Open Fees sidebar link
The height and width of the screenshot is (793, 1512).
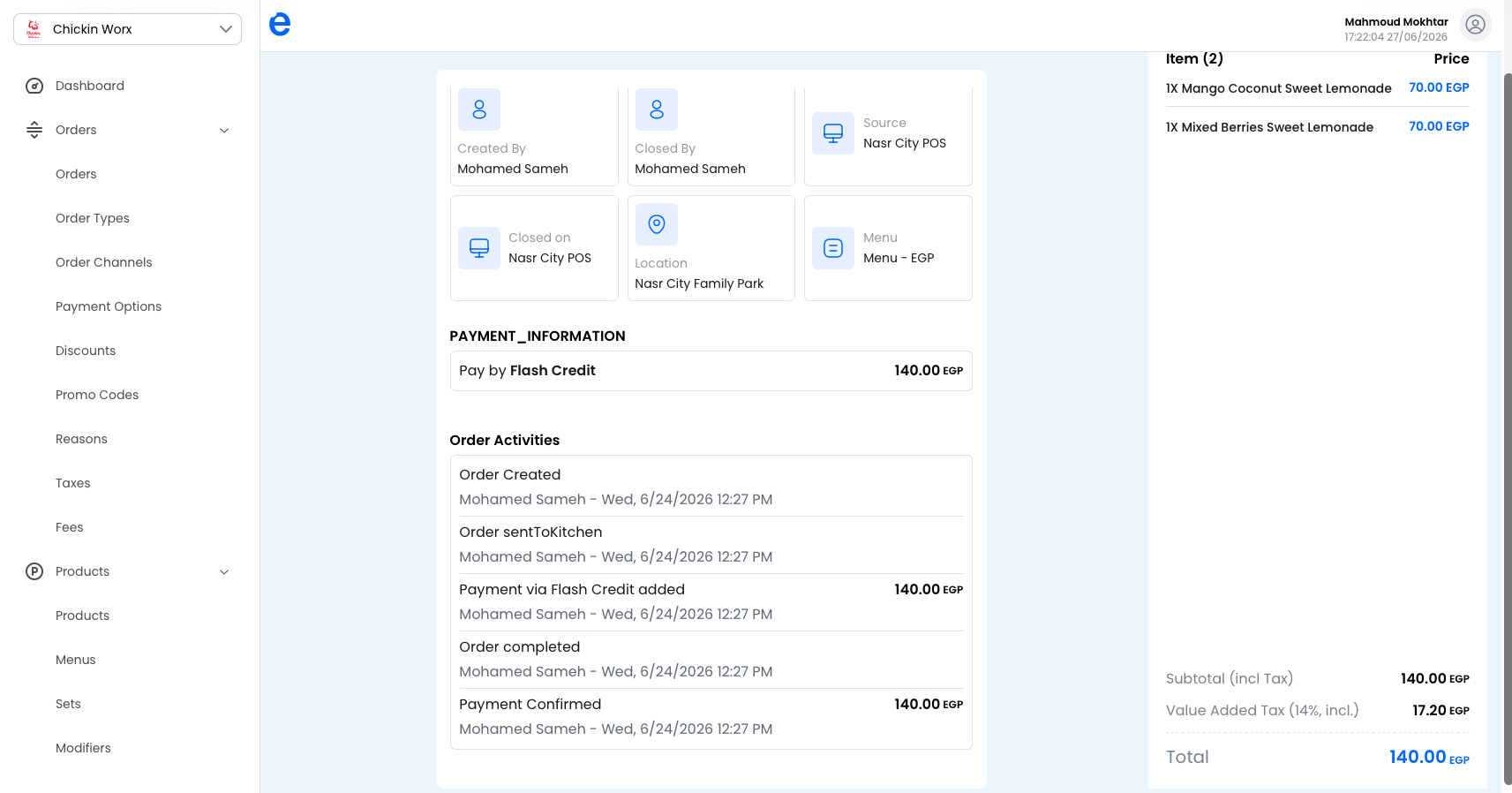coord(70,527)
